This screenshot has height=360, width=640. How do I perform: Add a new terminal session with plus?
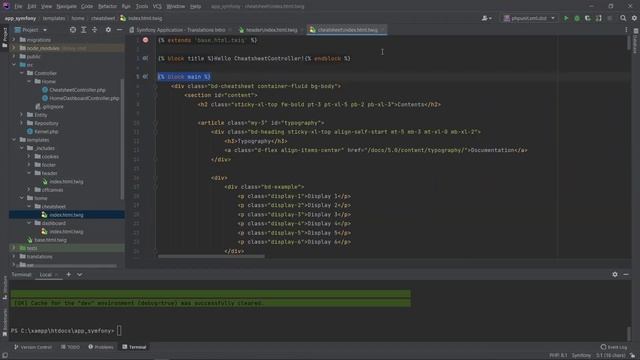coord(69,275)
